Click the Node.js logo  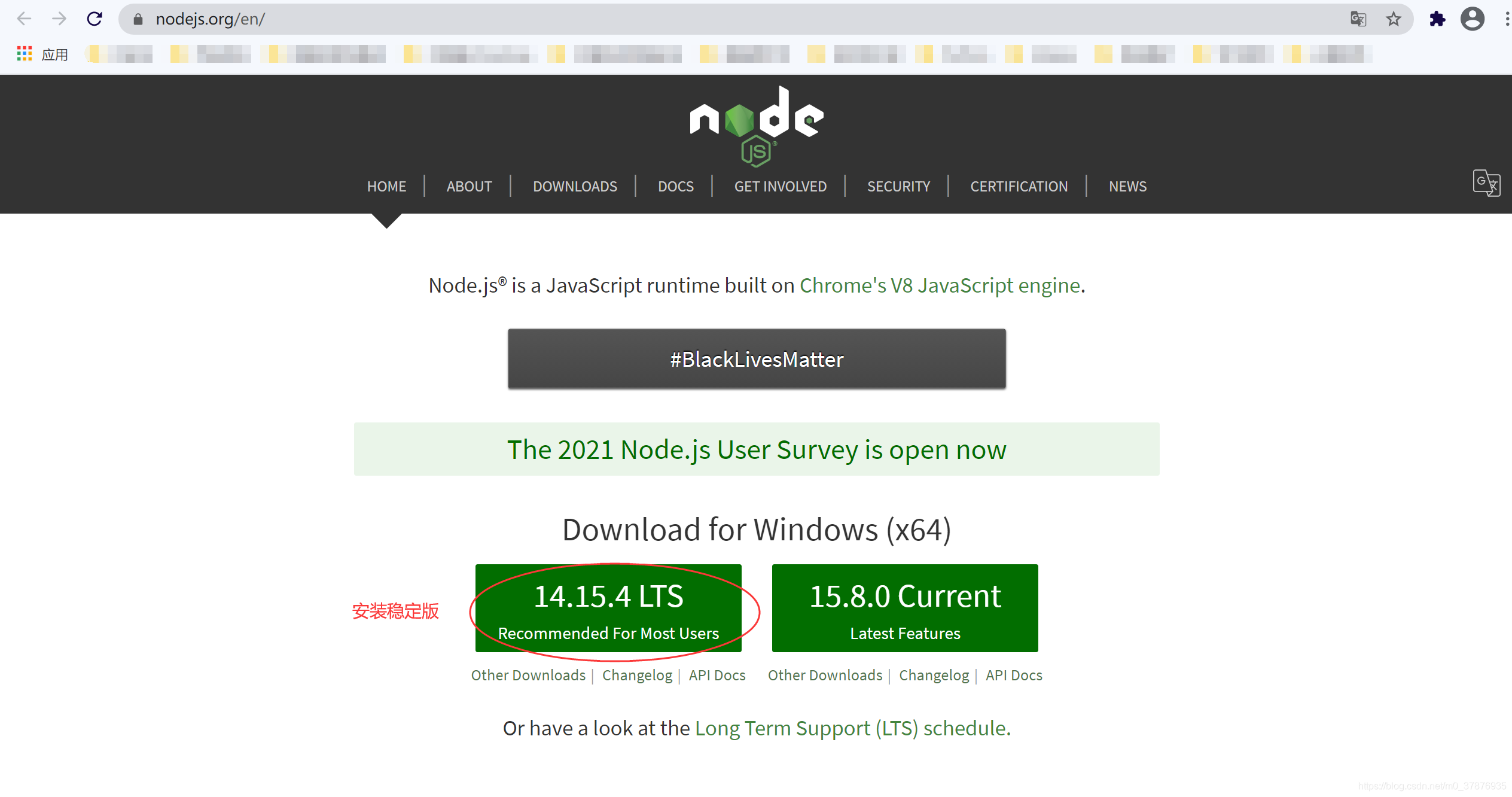tap(757, 126)
